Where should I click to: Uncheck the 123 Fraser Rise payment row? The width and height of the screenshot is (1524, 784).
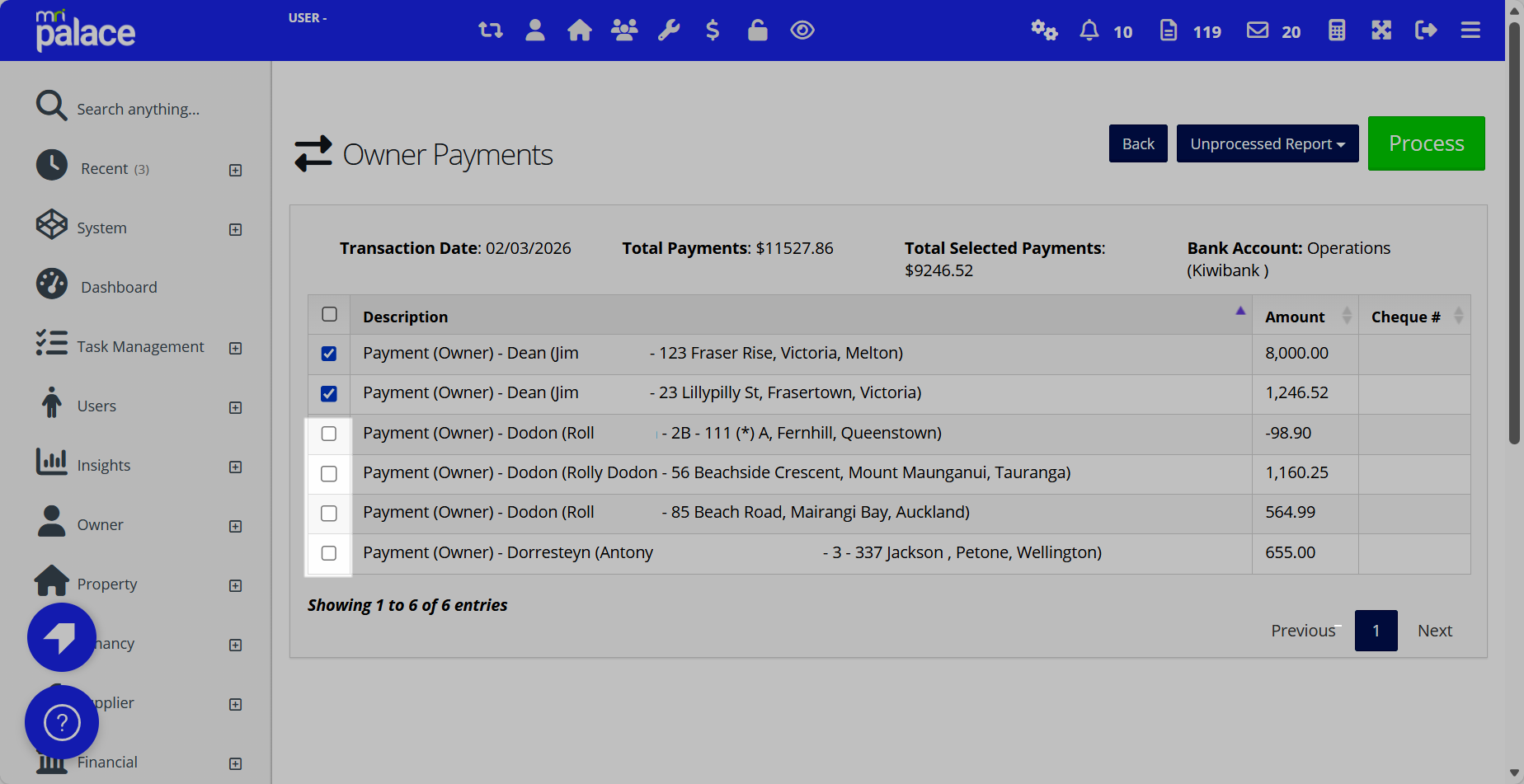pyautogui.click(x=329, y=354)
